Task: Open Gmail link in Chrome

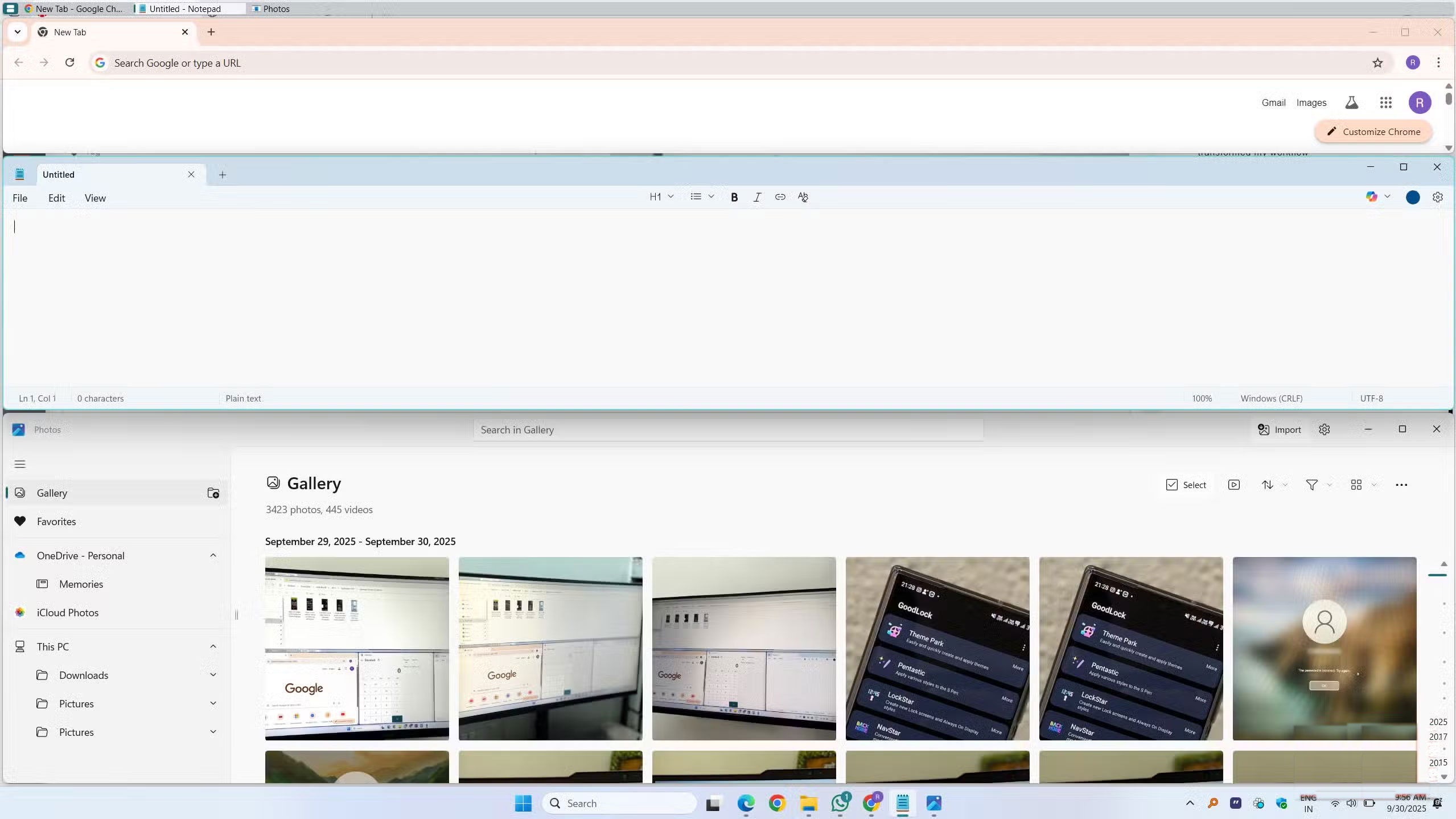Action: coord(1273,103)
